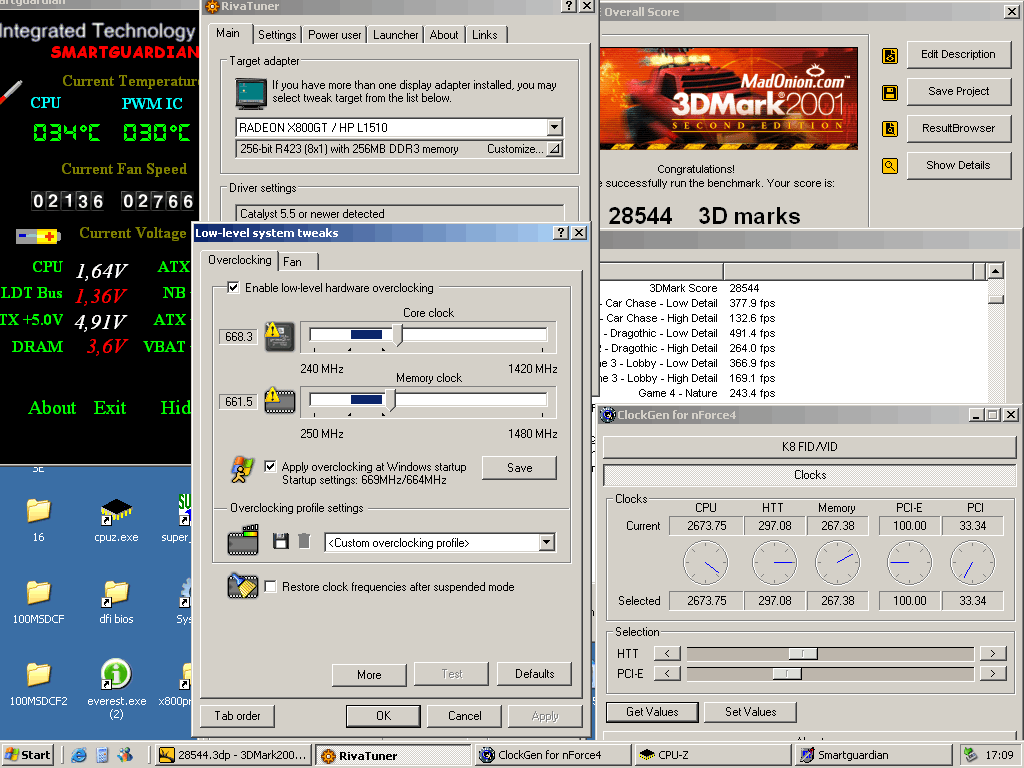Click the target adapter monitor icon

pos(251,93)
